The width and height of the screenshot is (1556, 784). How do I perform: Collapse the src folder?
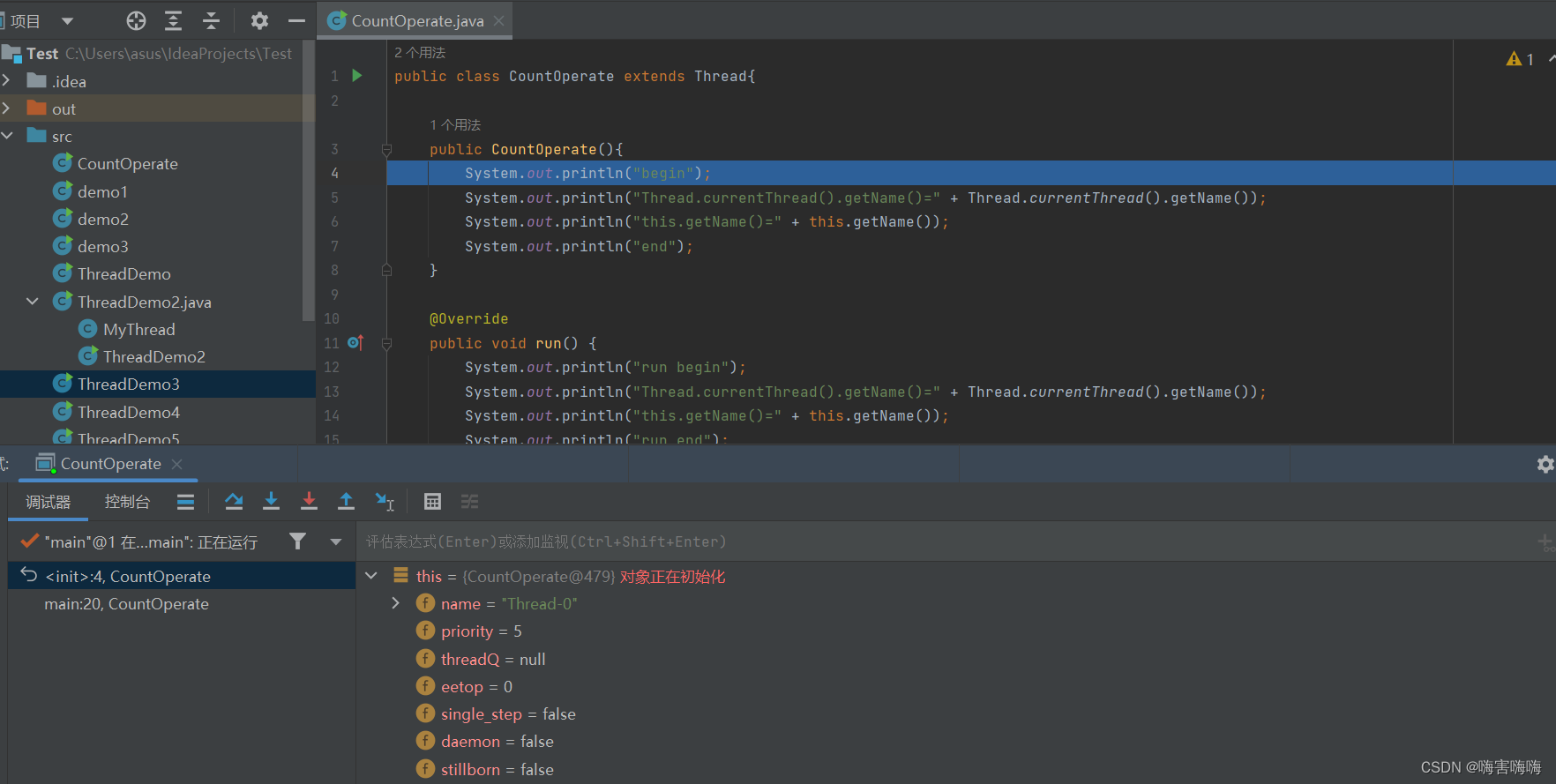(x=7, y=136)
